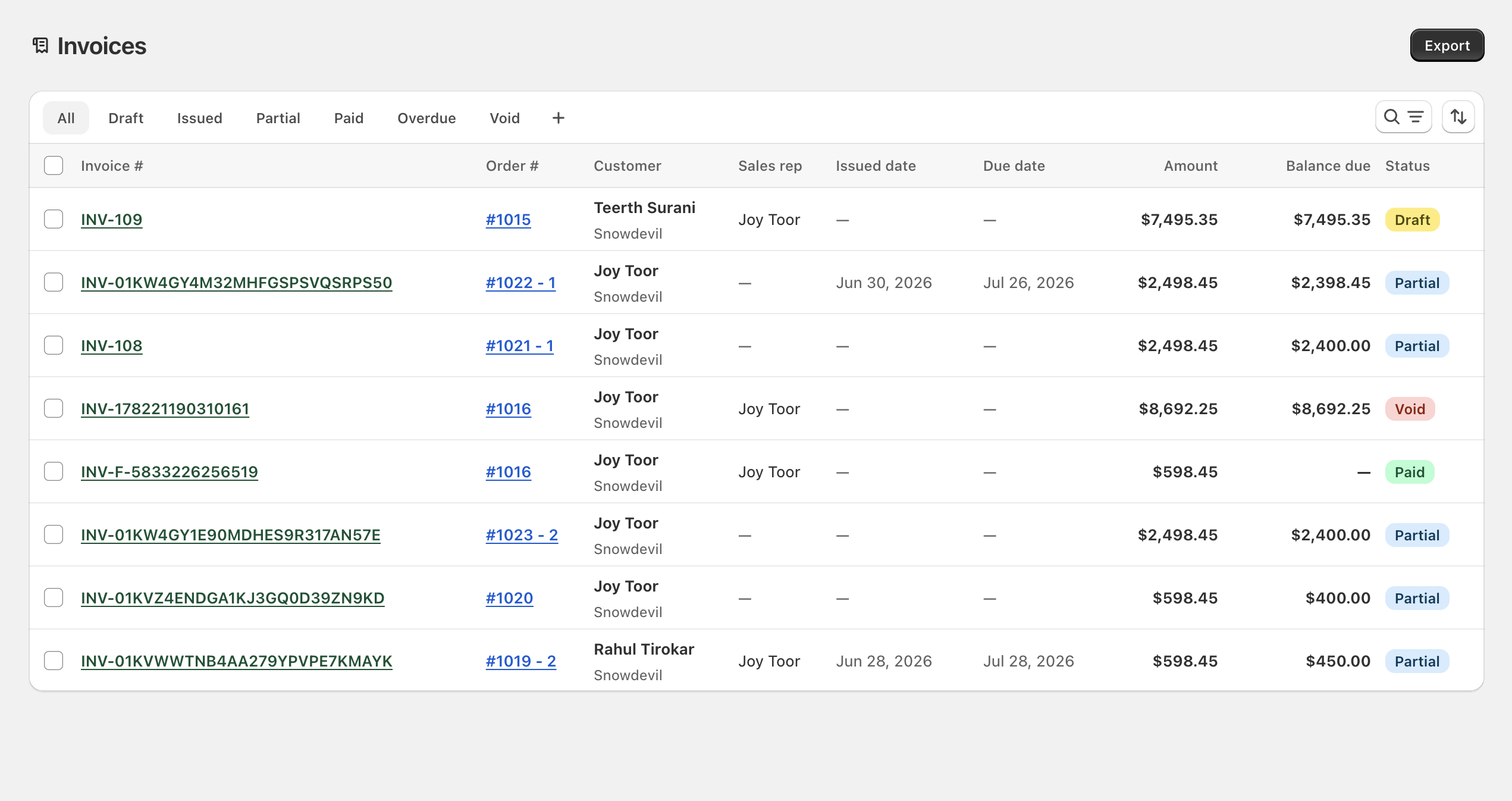Click the Draft status badge for INV-109

click(x=1412, y=220)
